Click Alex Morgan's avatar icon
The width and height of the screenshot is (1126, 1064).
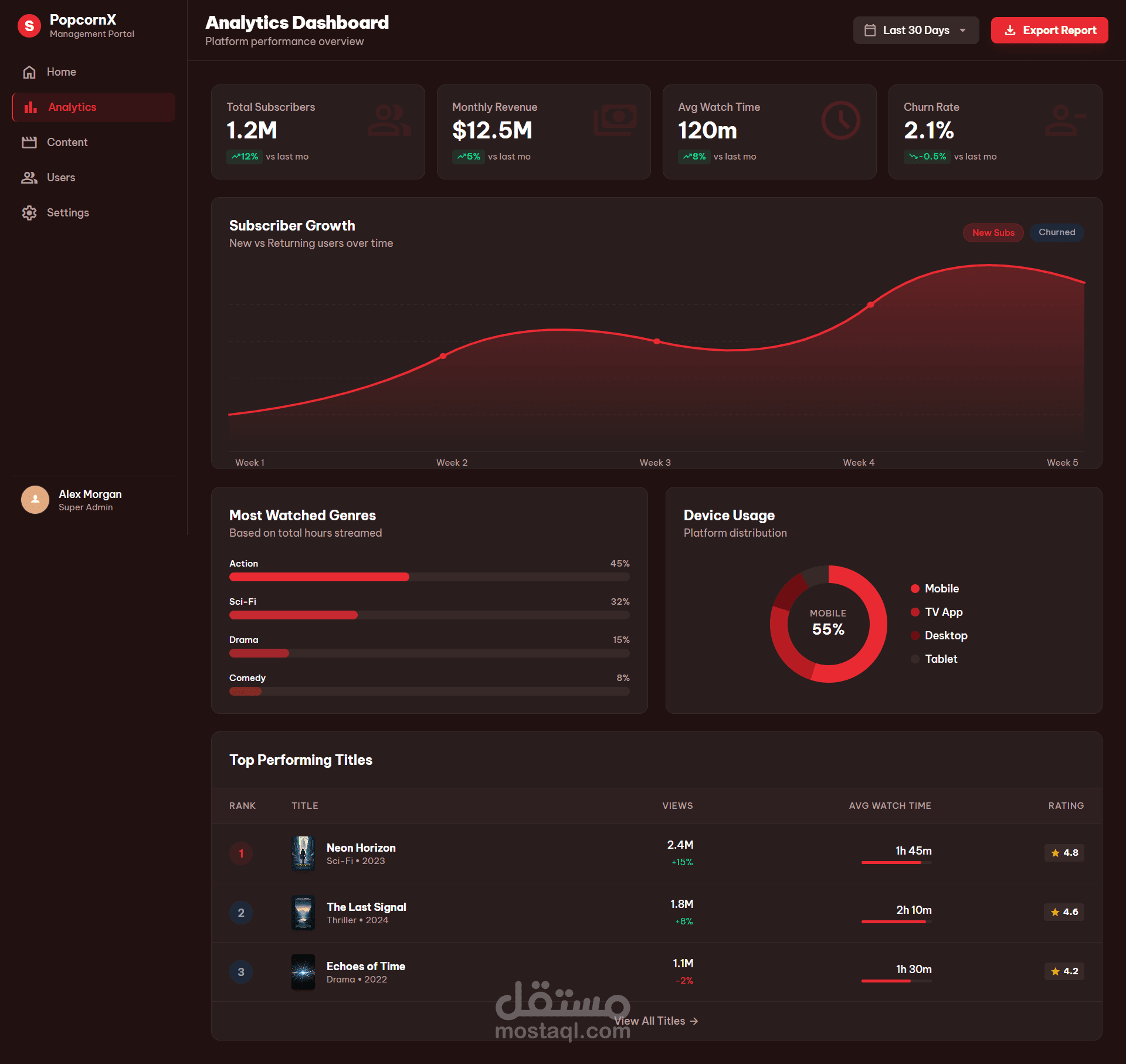point(35,500)
